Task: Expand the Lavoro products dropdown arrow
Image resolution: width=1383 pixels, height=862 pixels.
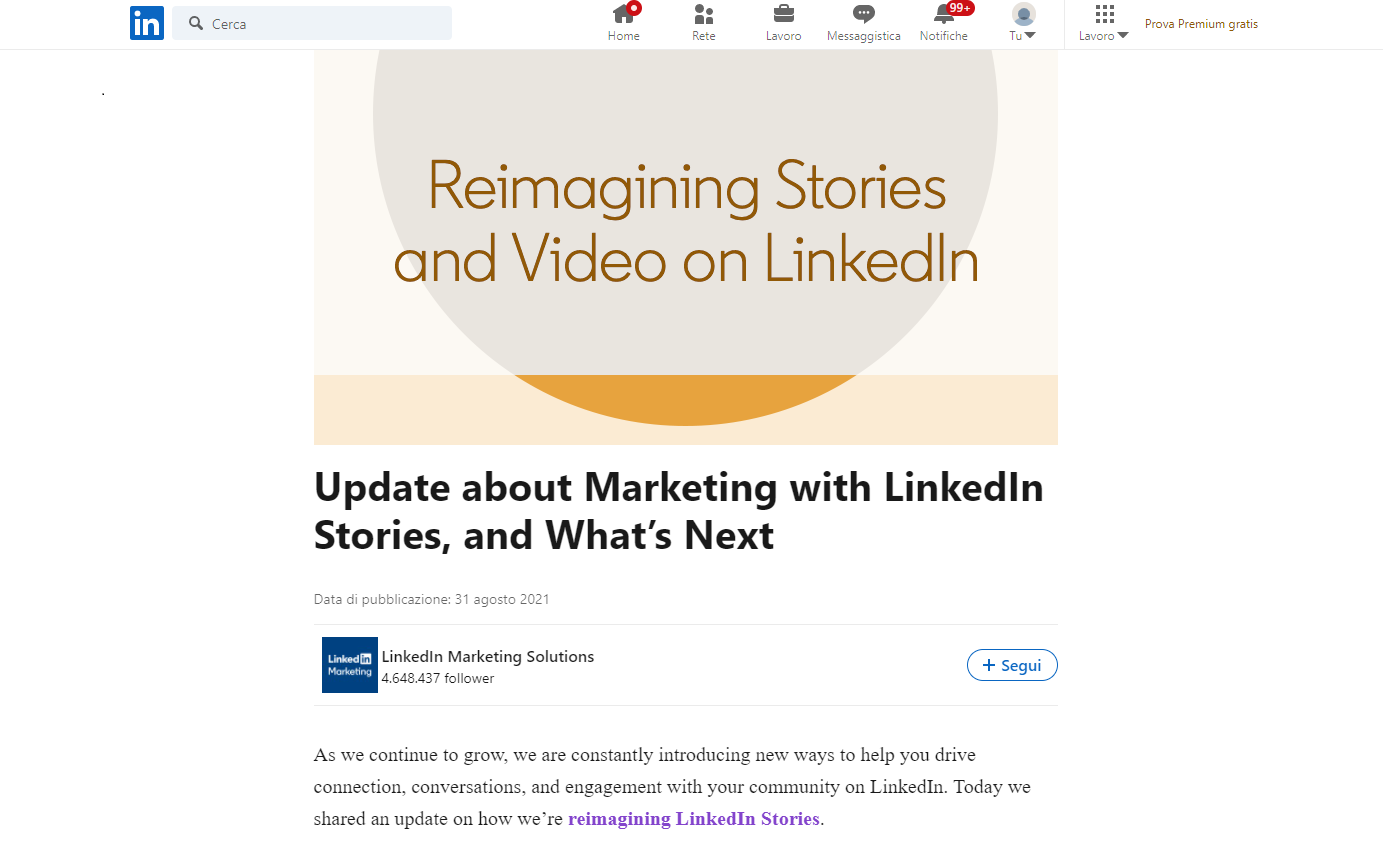Action: pyautogui.click(x=1123, y=36)
